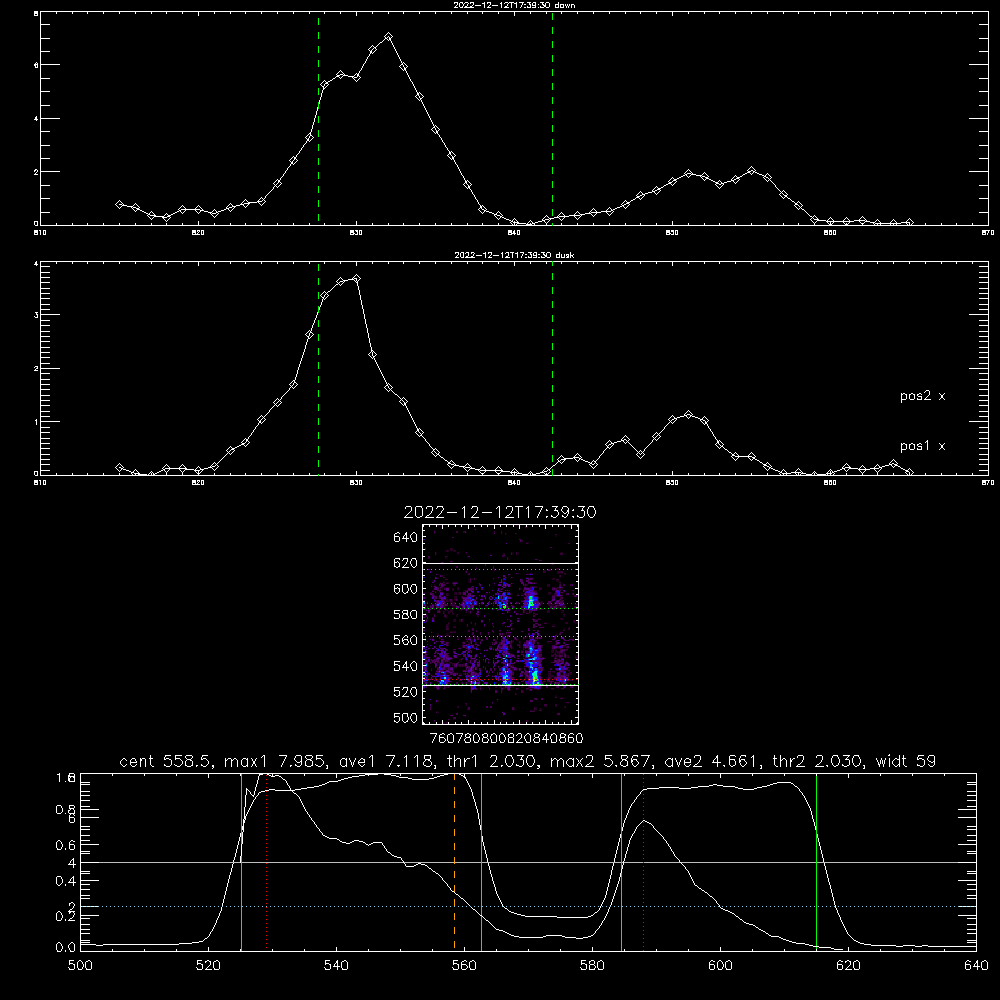Click the right green dashed line in dusk plot
Viewport: 1000px width, 1000px height.
[552, 368]
